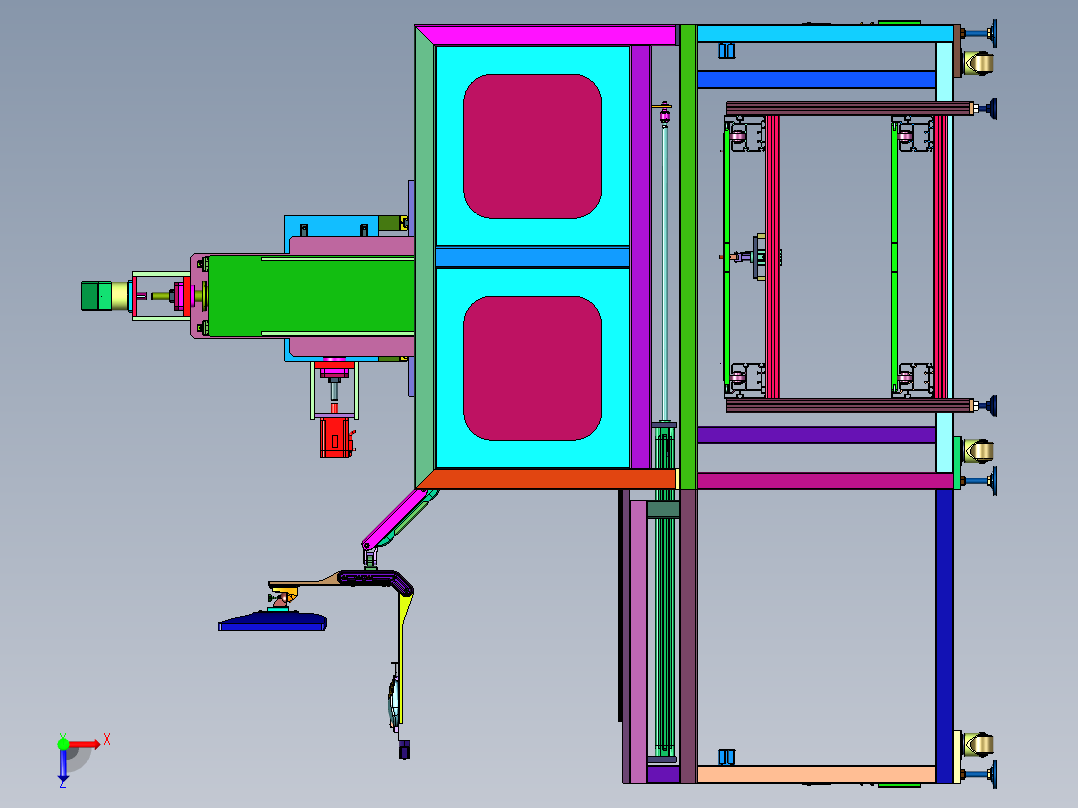
Task: Select the upper magenta rounded window panel
Action: click(x=532, y=146)
